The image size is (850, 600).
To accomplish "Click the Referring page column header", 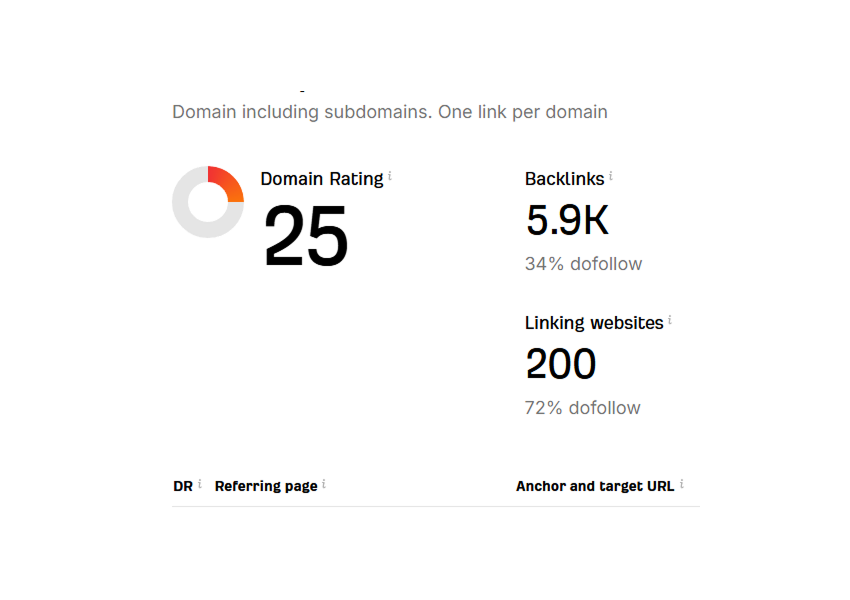I will pyautogui.click(x=265, y=486).
